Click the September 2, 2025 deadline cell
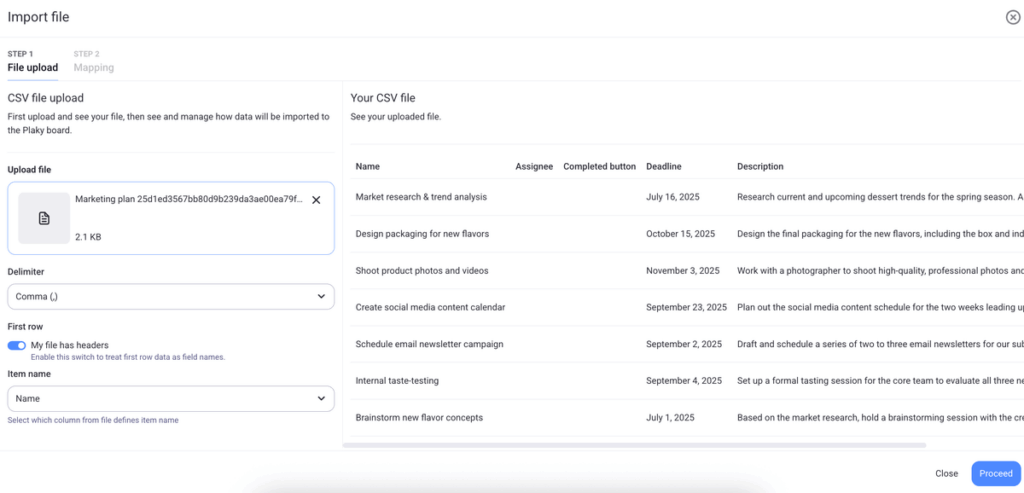This screenshot has width=1024, height=493. pyautogui.click(x=684, y=343)
